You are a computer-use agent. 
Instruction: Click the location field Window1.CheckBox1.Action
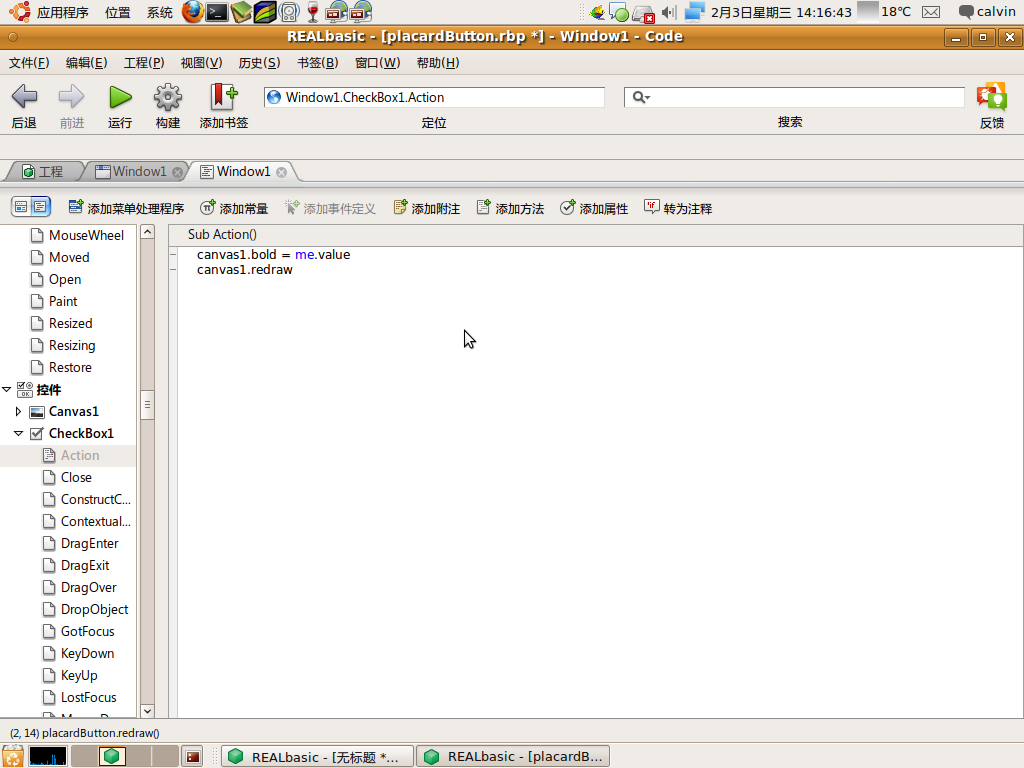(434, 97)
